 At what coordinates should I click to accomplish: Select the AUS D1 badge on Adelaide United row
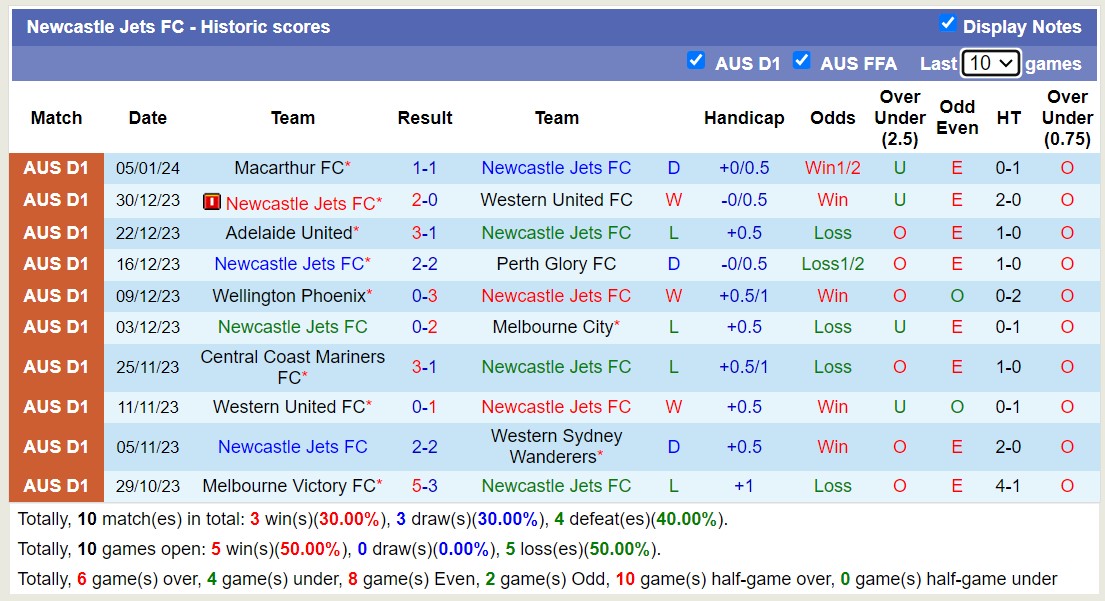pyautogui.click(x=56, y=233)
